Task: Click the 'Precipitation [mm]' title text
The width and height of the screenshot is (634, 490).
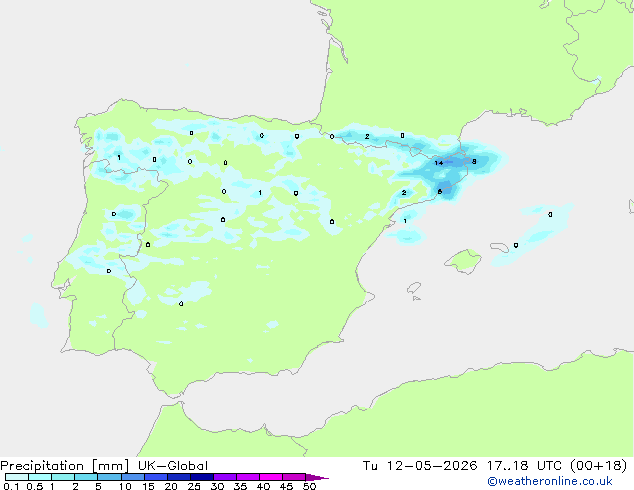Action: click(65, 466)
